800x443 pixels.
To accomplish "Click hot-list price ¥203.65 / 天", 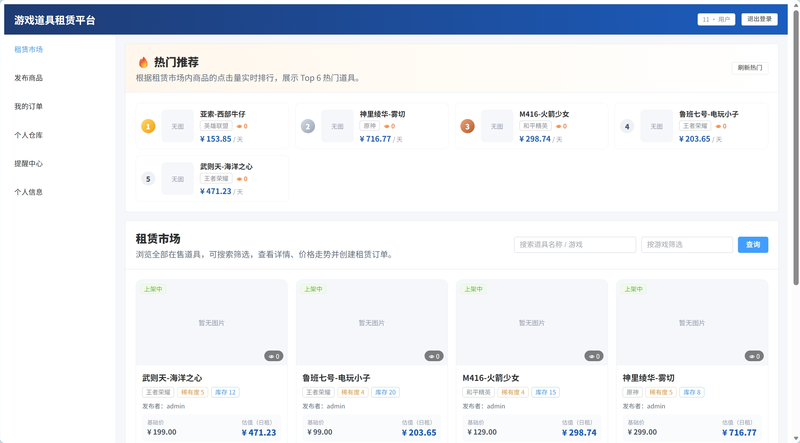I will (700, 139).
